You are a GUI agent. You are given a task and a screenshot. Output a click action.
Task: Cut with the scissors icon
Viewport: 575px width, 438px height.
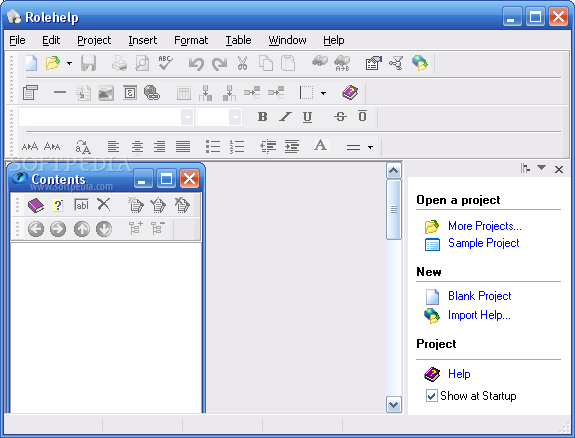242,63
